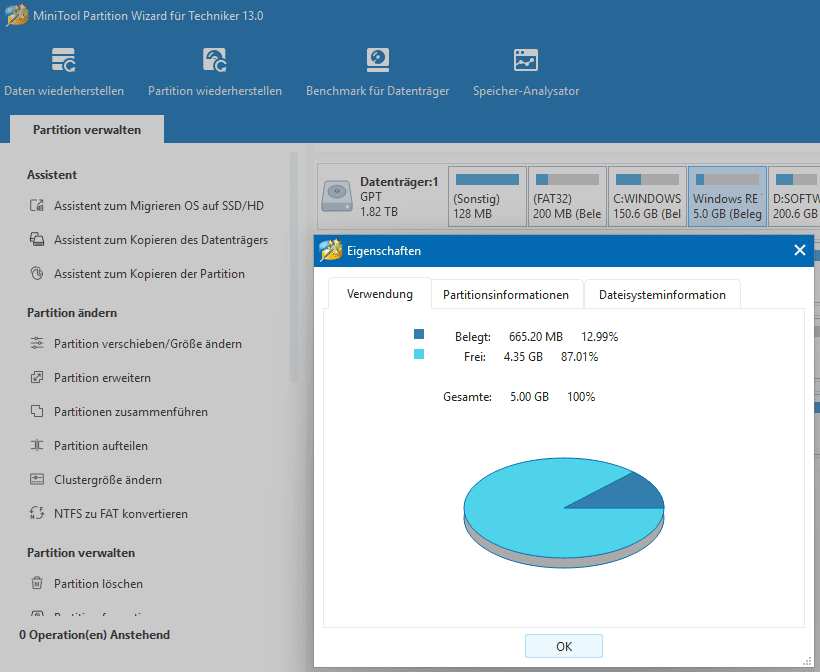Click the dark blue Belegt color swatch
The height and width of the screenshot is (672, 820).
tap(419, 334)
